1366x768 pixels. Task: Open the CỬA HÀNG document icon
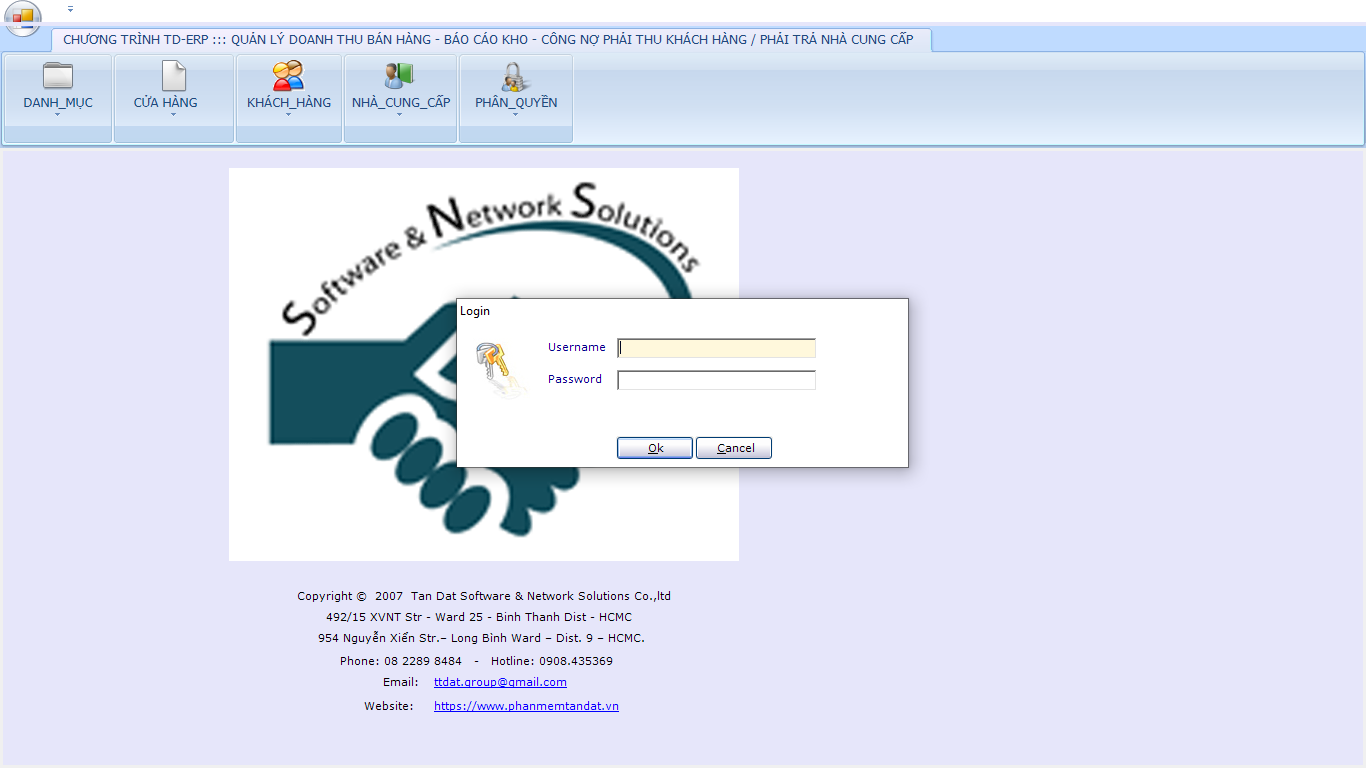(174, 76)
